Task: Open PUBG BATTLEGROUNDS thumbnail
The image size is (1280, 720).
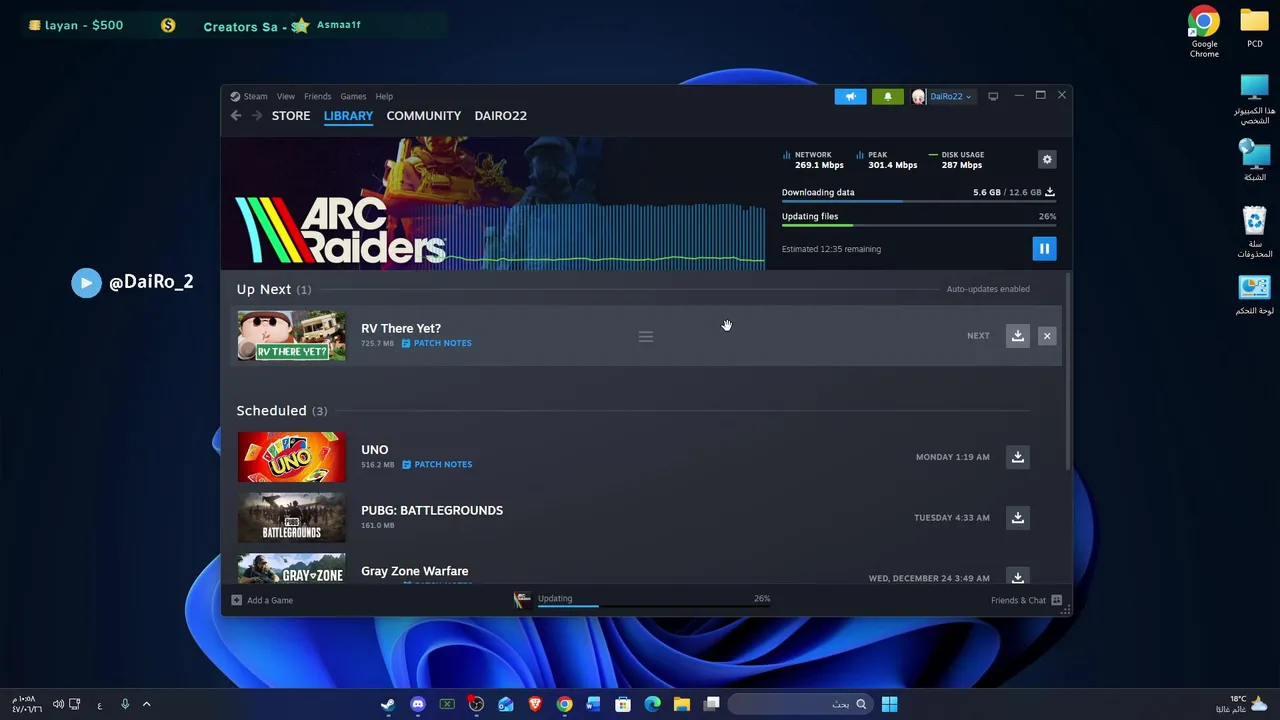Action: [291, 518]
